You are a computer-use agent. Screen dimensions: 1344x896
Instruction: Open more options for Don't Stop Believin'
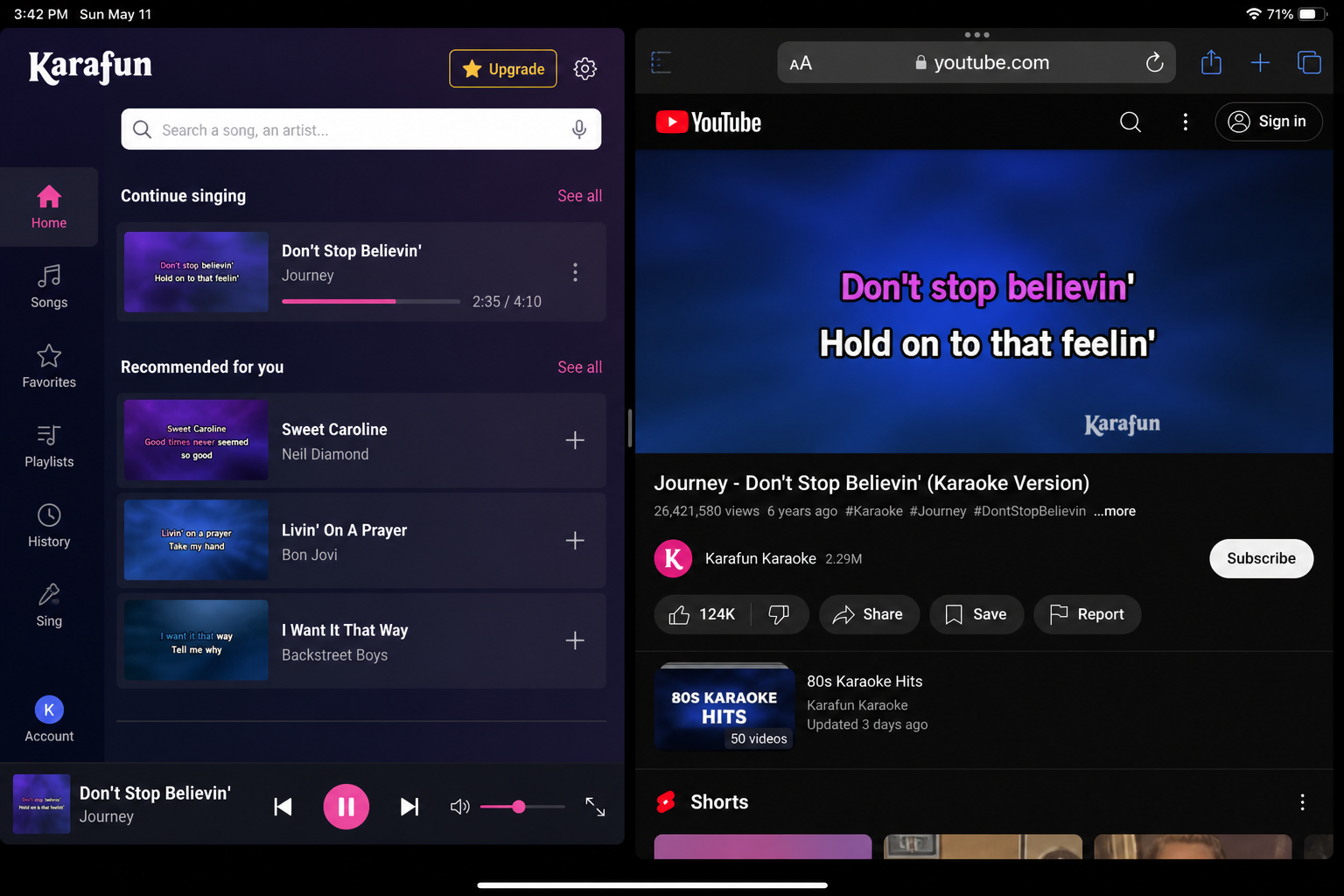click(575, 272)
